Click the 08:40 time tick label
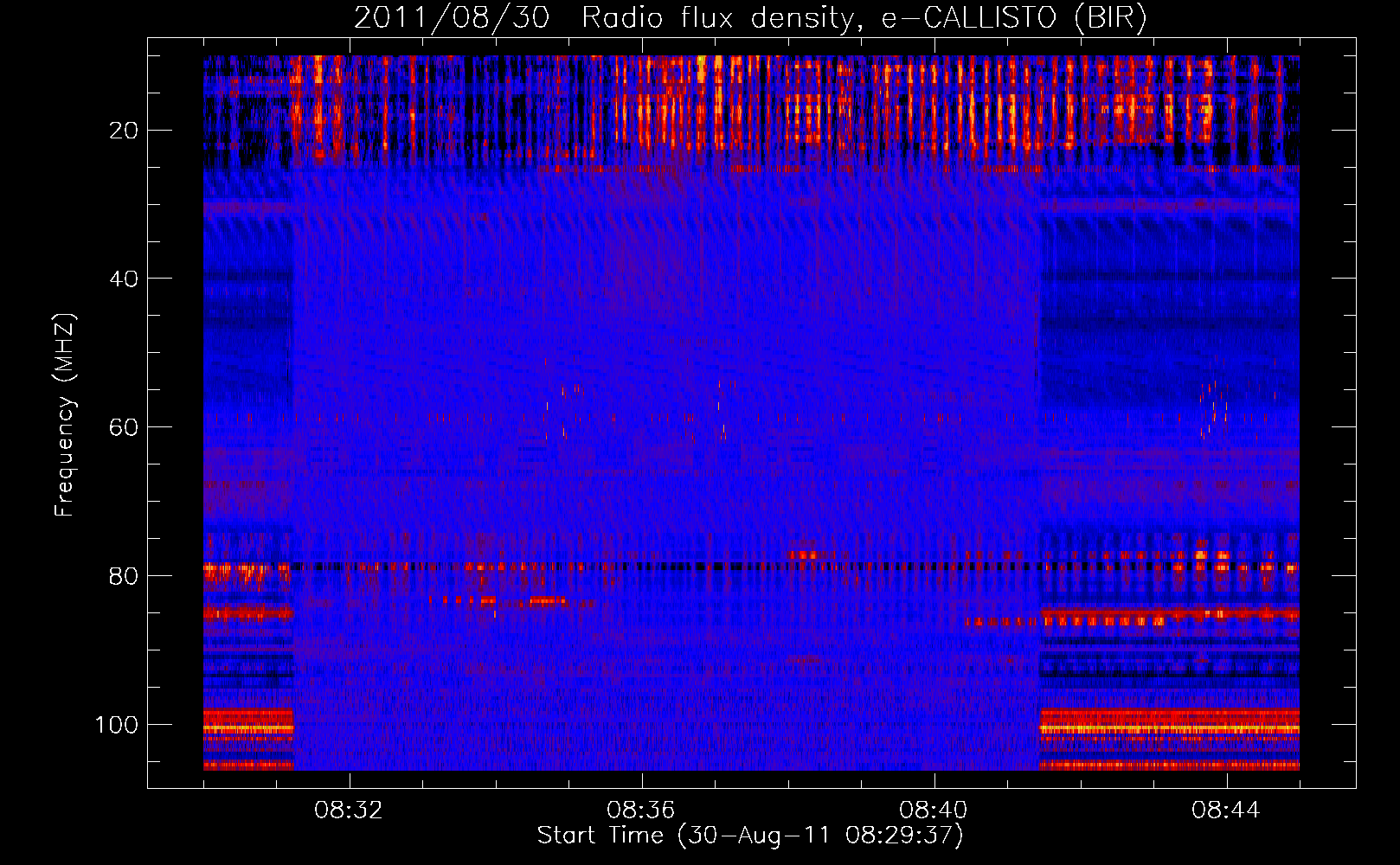This screenshot has width=1400, height=865. [934, 811]
